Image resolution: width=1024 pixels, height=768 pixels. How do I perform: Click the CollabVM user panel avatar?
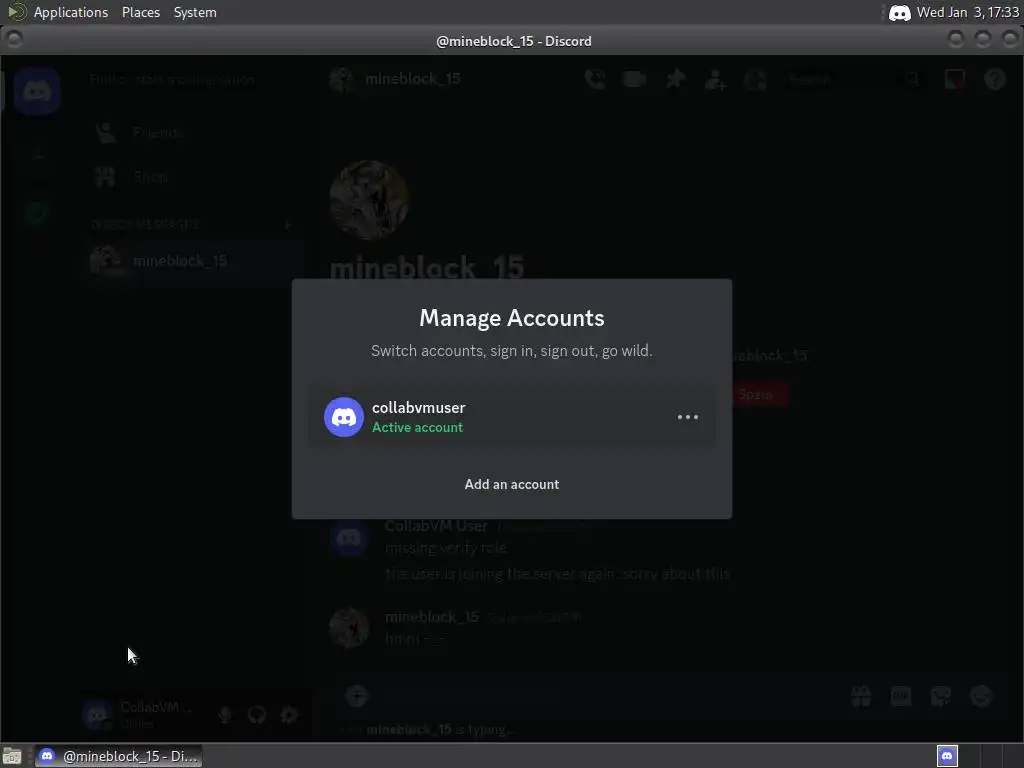[x=97, y=714]
